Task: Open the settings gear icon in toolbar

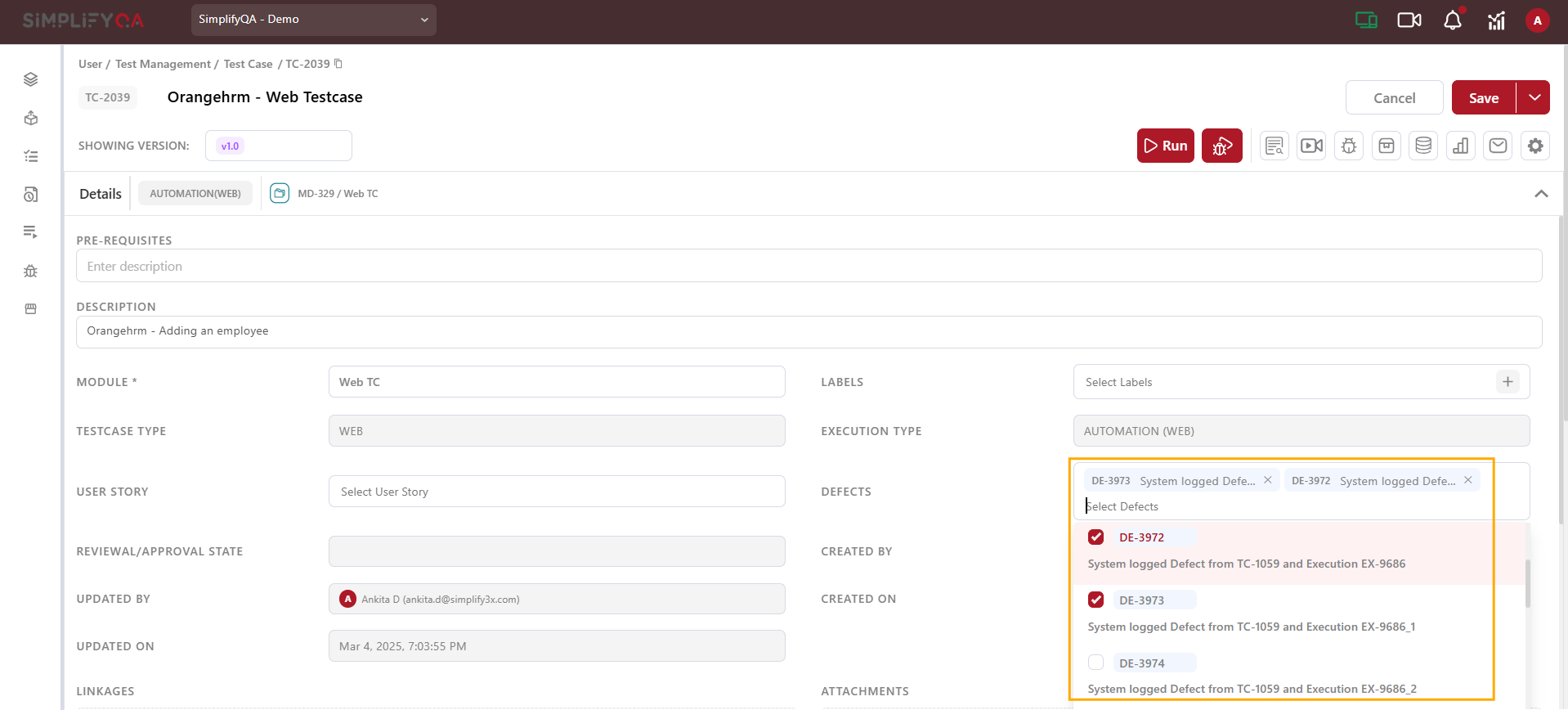Action: click(1534, 146)
